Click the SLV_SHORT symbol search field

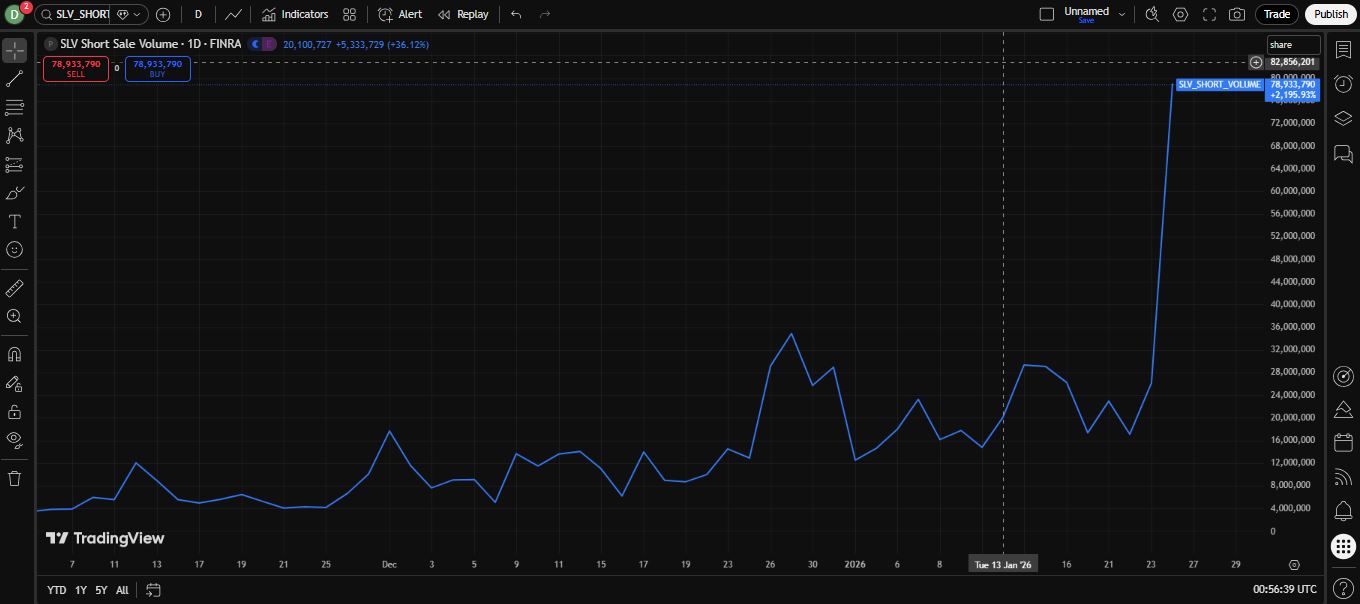click(x=83, y=14)
